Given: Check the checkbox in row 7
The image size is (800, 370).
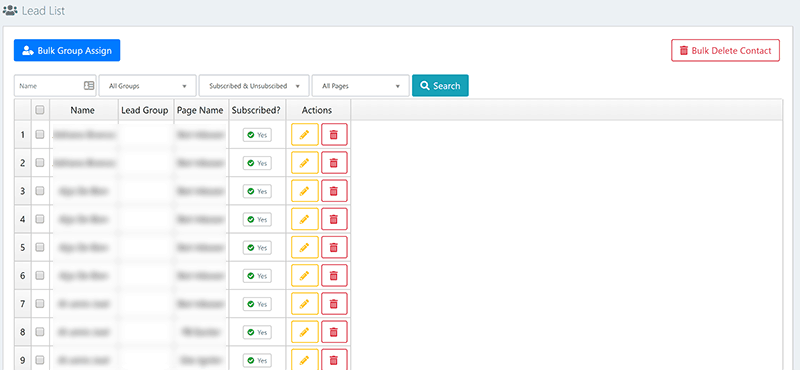Looking at the screenshot, I should click(40, 304).
